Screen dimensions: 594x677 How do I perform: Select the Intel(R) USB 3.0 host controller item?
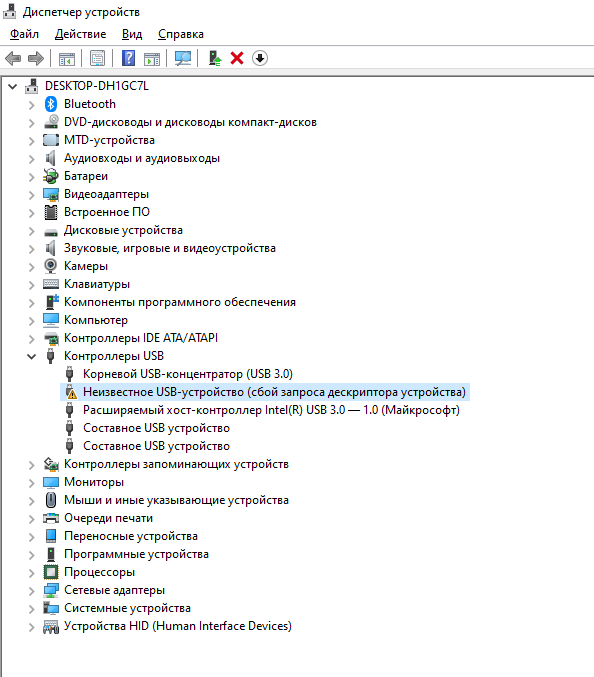[271, 410]
